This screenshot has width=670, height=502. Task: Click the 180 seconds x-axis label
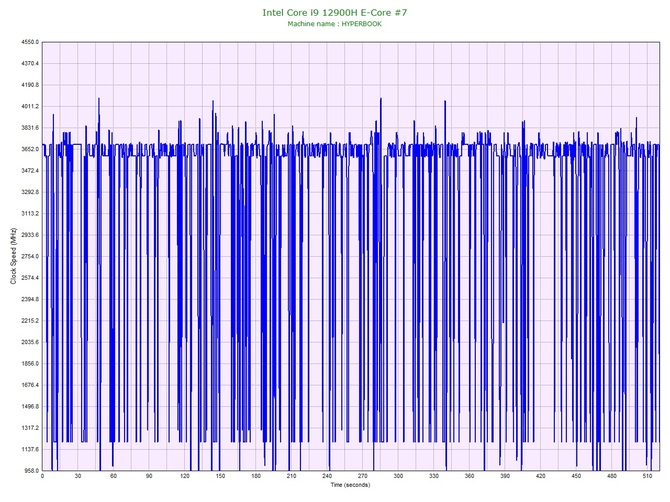point(256,476)
